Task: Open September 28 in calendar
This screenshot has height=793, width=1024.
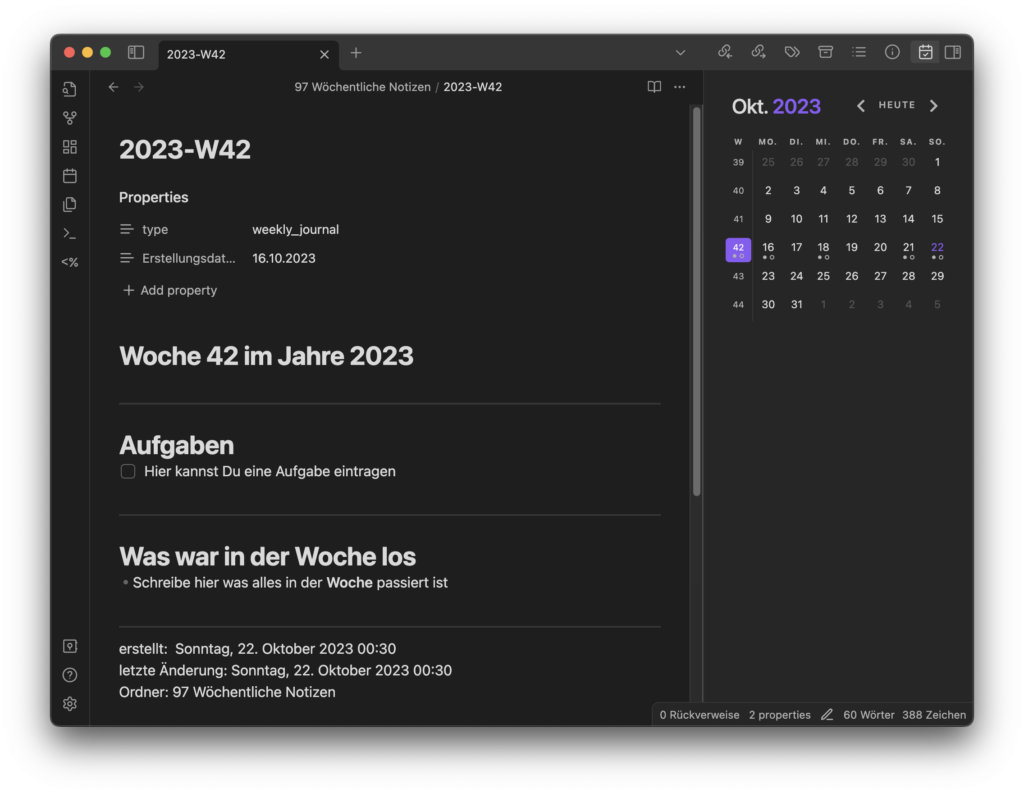Action: point(852,162)
